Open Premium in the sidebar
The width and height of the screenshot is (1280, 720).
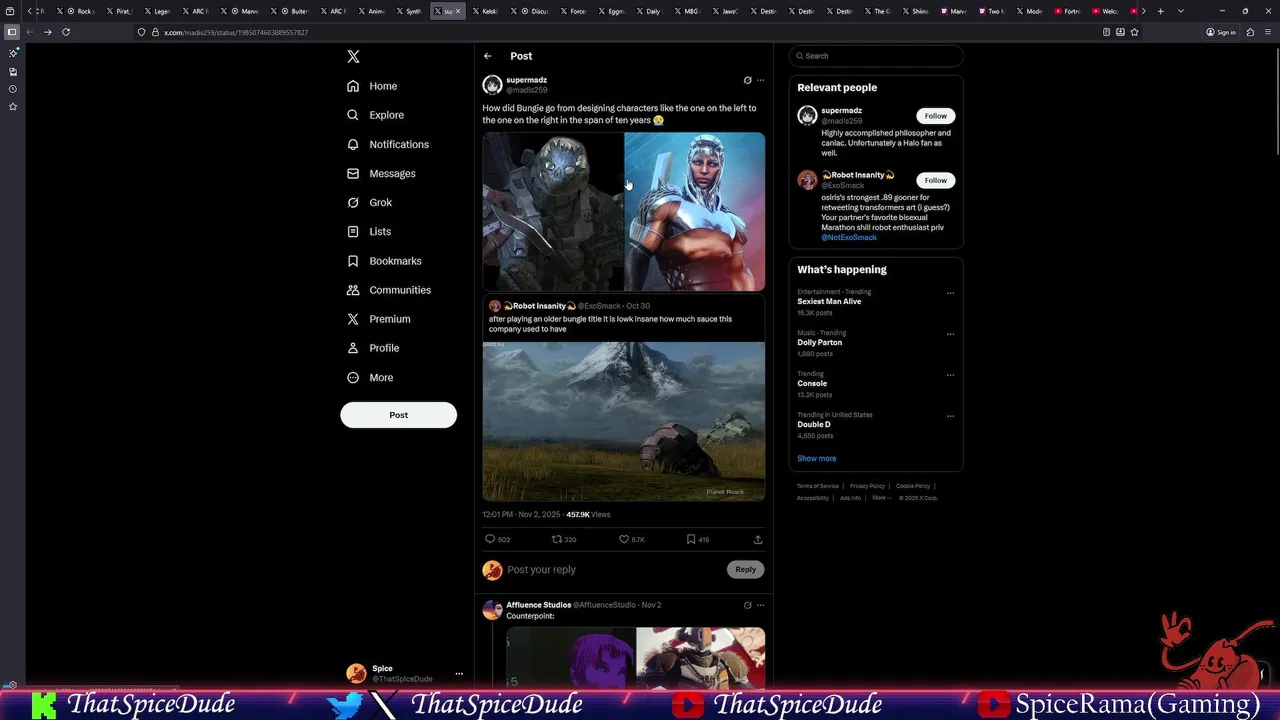pos(379,319)
